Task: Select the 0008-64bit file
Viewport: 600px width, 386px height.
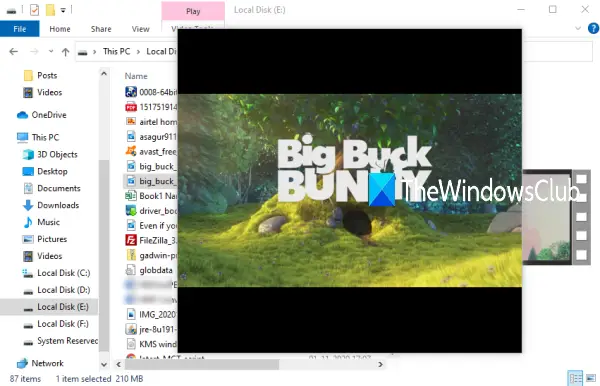Action: (151, 92)
